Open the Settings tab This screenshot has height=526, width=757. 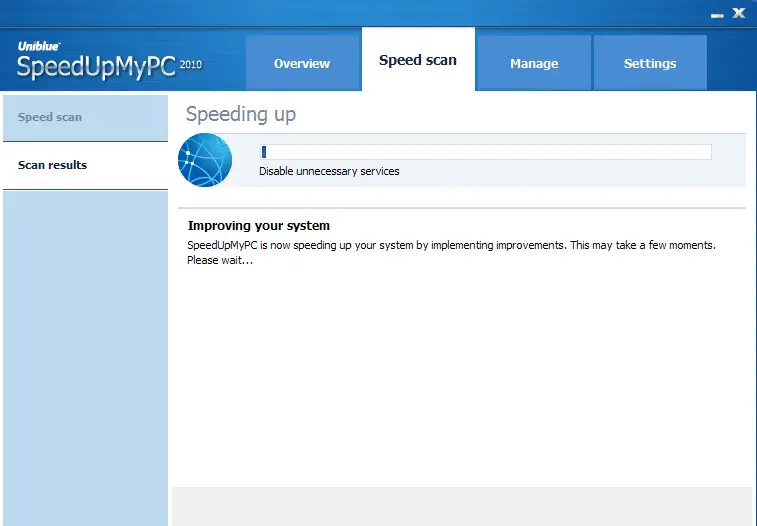click(x=650, y=63)
